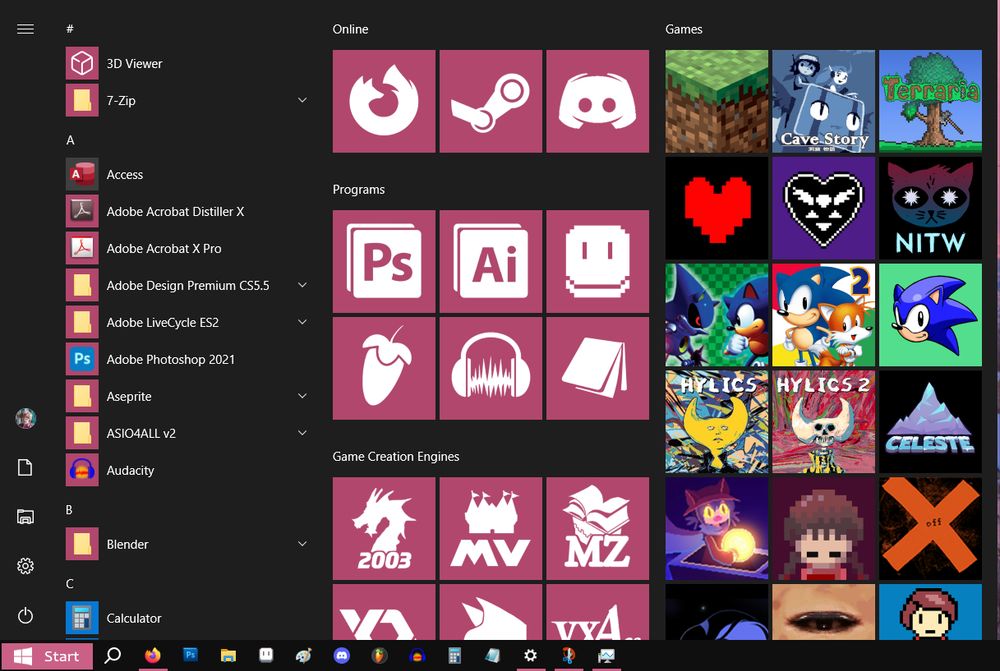Click the 'Games' group title
This screenshot has width=1000, height=671.
coord(684,29)
